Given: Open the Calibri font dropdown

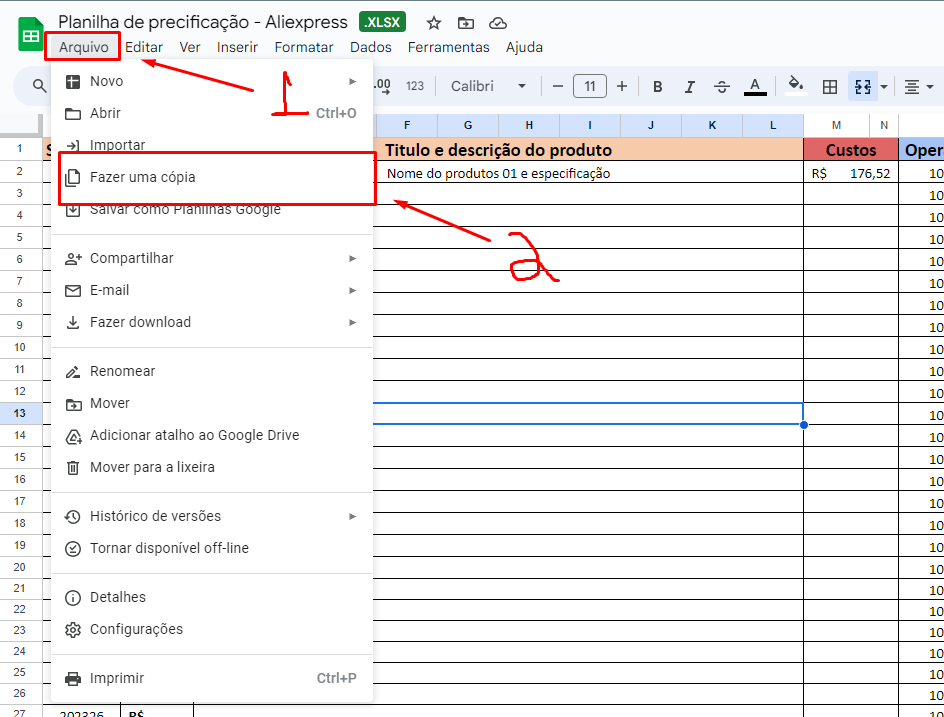Looking at the screenshot, I should [x=488, y=86].
